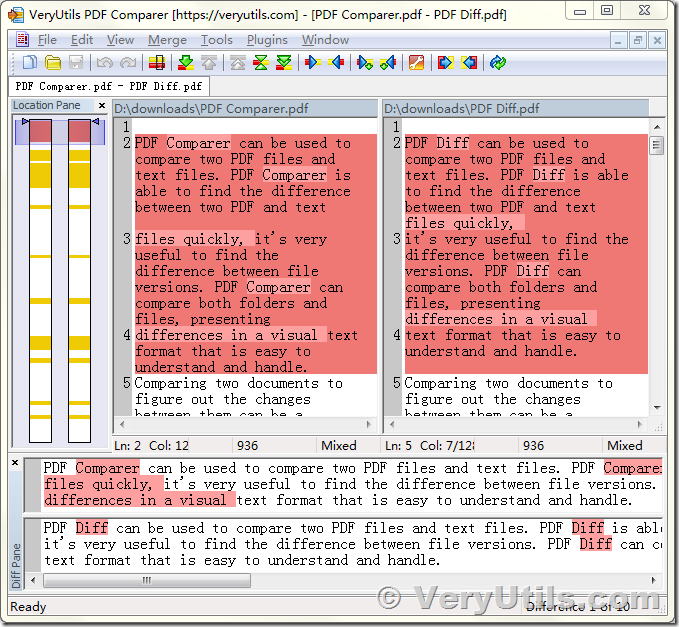Click the Open folder toolbar icon
The height and width of the screenshot is (627, 679).
click(x=53, y=63)
